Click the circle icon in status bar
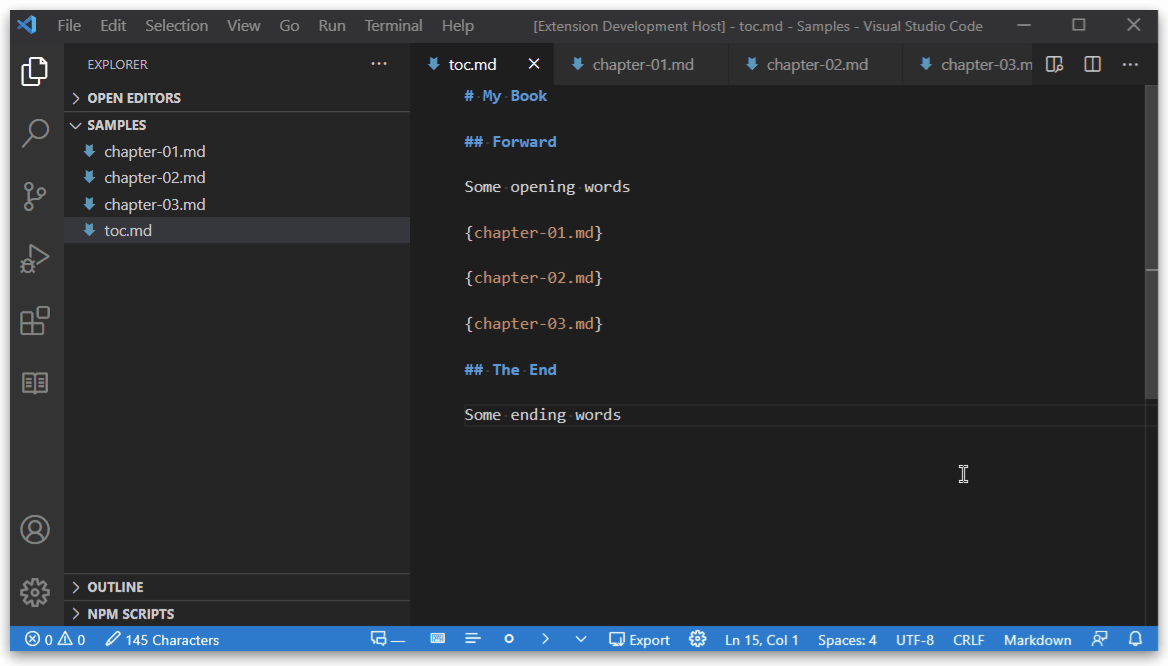Image resolution: width=1168 pixels, height=666 pixels. pos(509,638)
